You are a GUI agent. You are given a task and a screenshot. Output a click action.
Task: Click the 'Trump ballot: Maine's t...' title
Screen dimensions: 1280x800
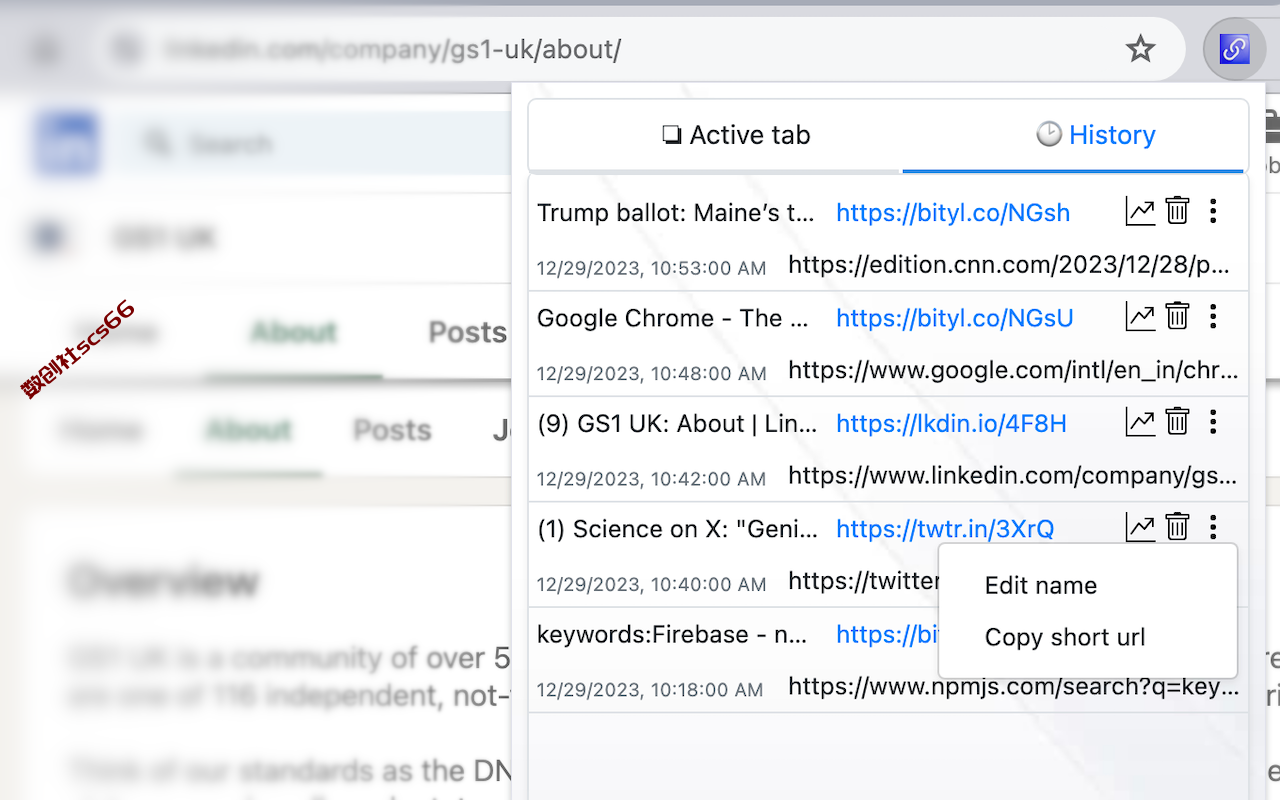[x=676, y=212]
